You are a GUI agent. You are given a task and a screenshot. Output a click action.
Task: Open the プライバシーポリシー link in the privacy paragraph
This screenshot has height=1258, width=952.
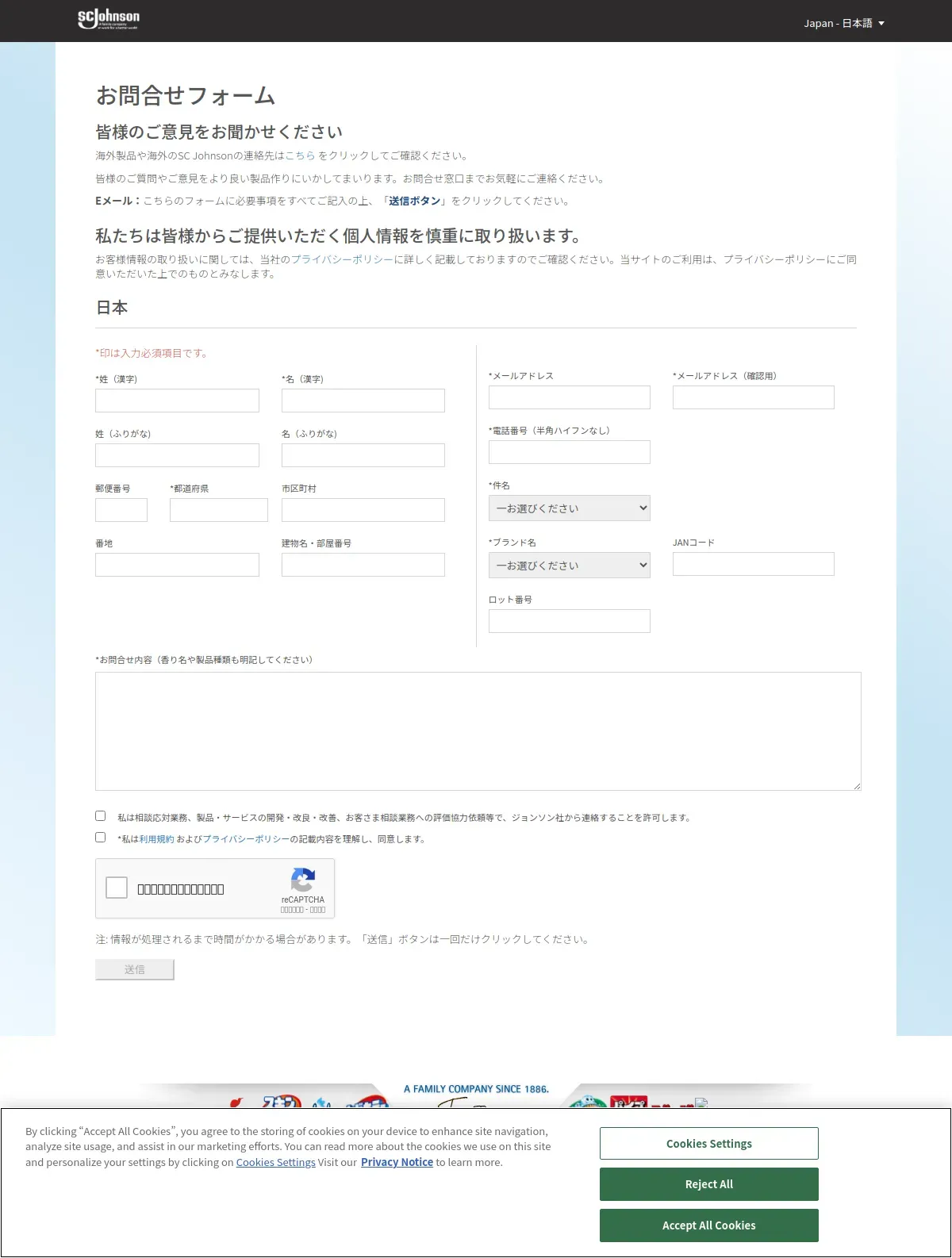point(342,259)
